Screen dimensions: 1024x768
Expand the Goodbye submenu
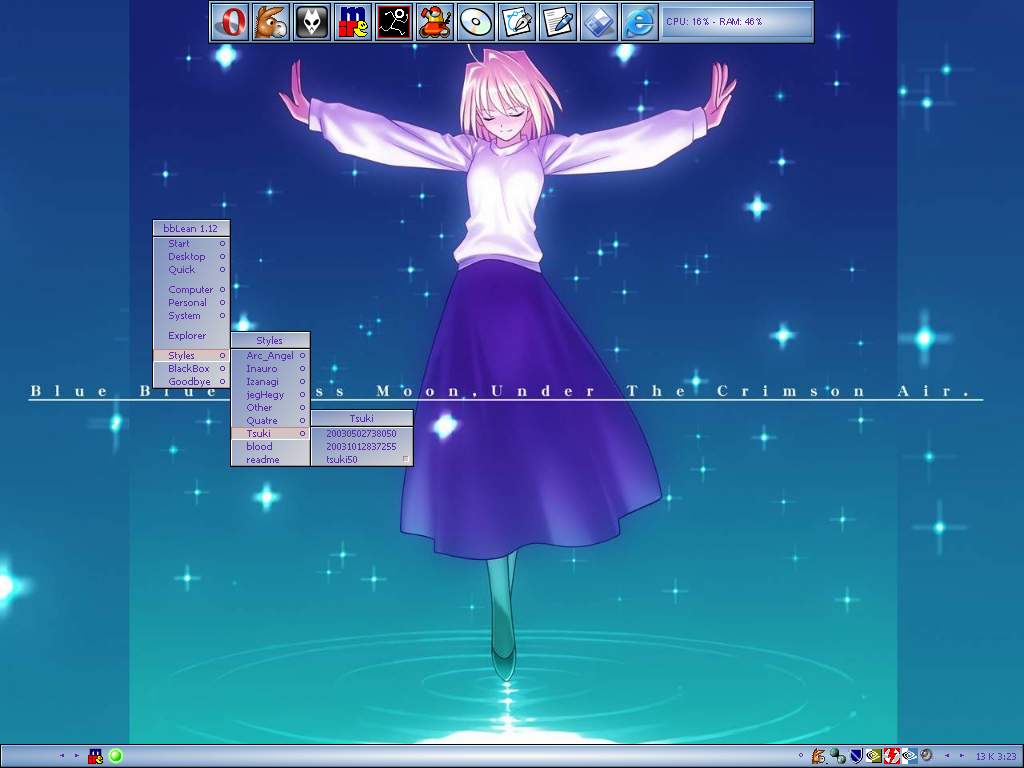coord(191,381)
